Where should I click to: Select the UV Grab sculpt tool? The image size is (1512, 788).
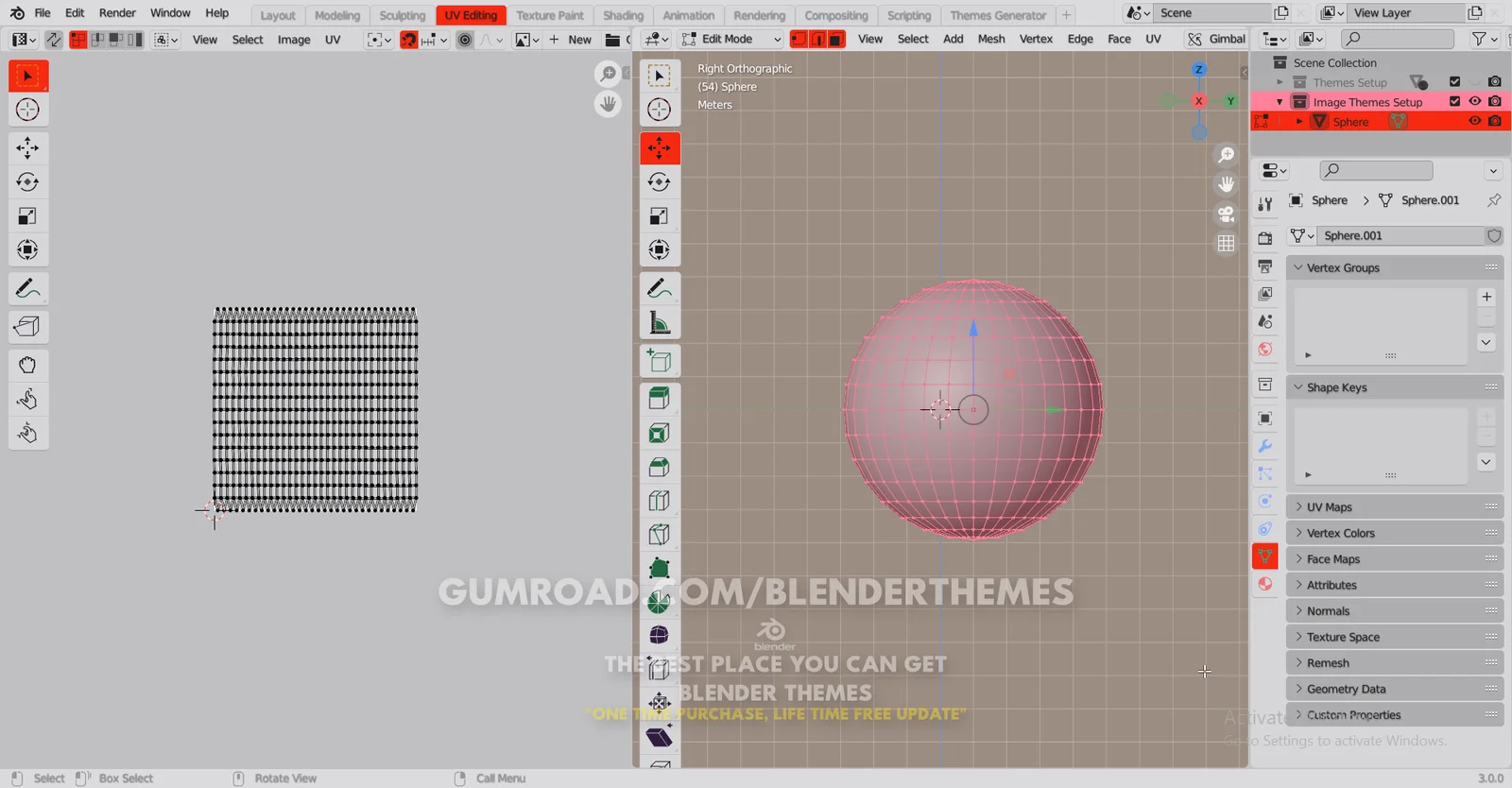(x=27, y=366)
